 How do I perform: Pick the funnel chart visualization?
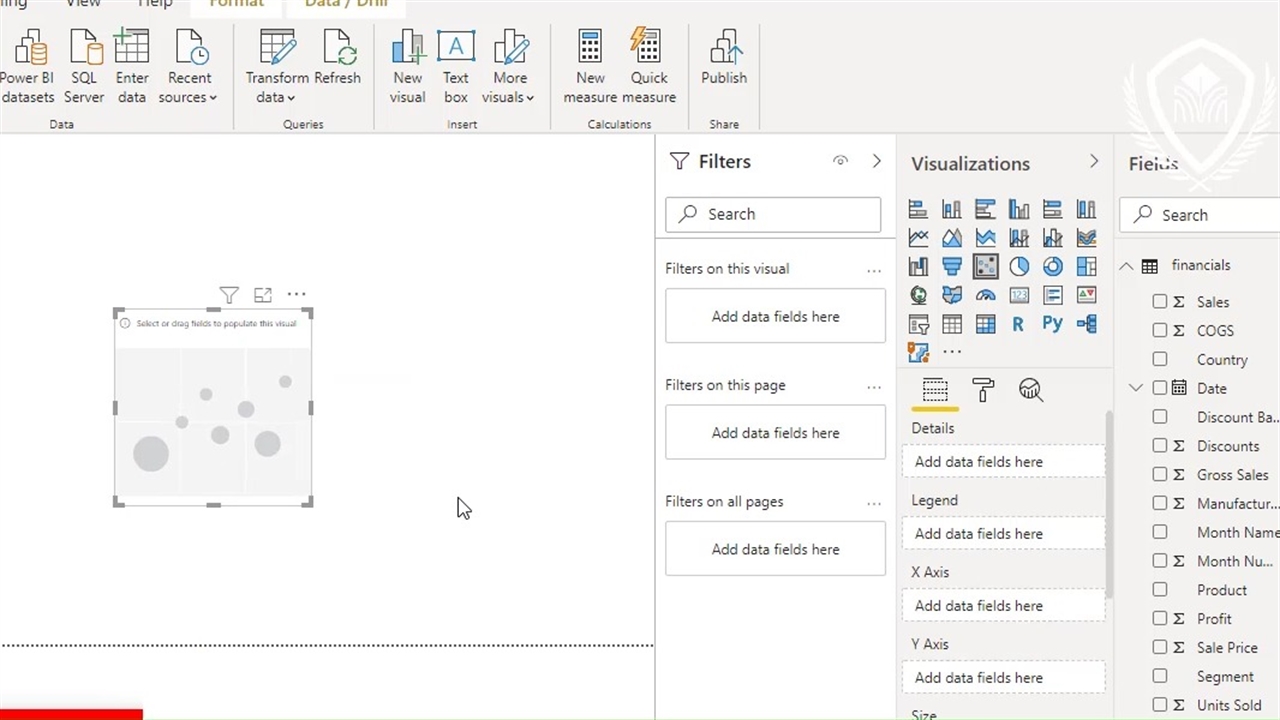951,267
